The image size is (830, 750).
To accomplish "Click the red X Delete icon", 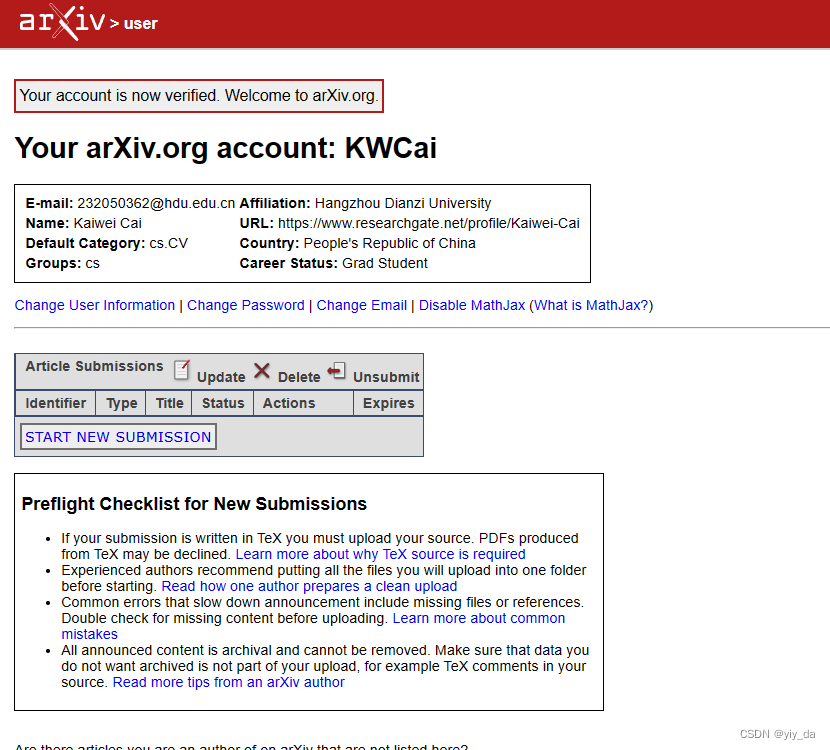I will tap(261, 371).
